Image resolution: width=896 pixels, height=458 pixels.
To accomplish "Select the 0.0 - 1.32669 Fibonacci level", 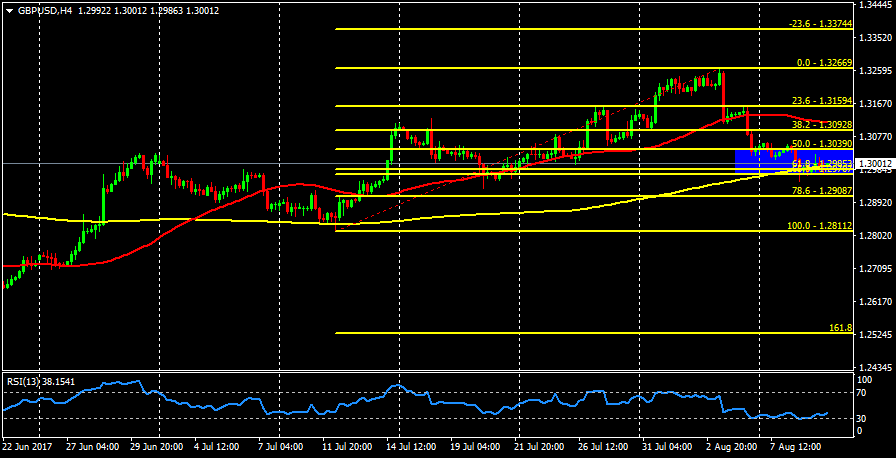I will (x=823, y=62).
